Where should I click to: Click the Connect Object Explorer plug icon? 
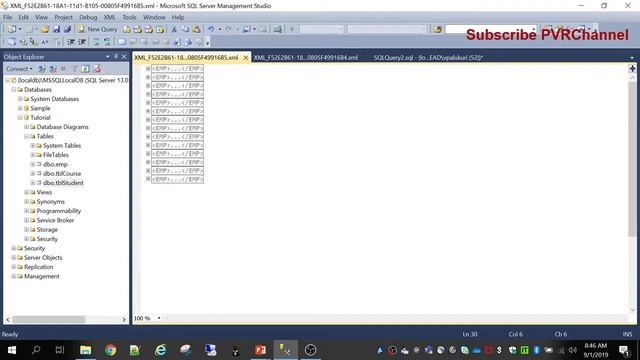click(42, 69)
